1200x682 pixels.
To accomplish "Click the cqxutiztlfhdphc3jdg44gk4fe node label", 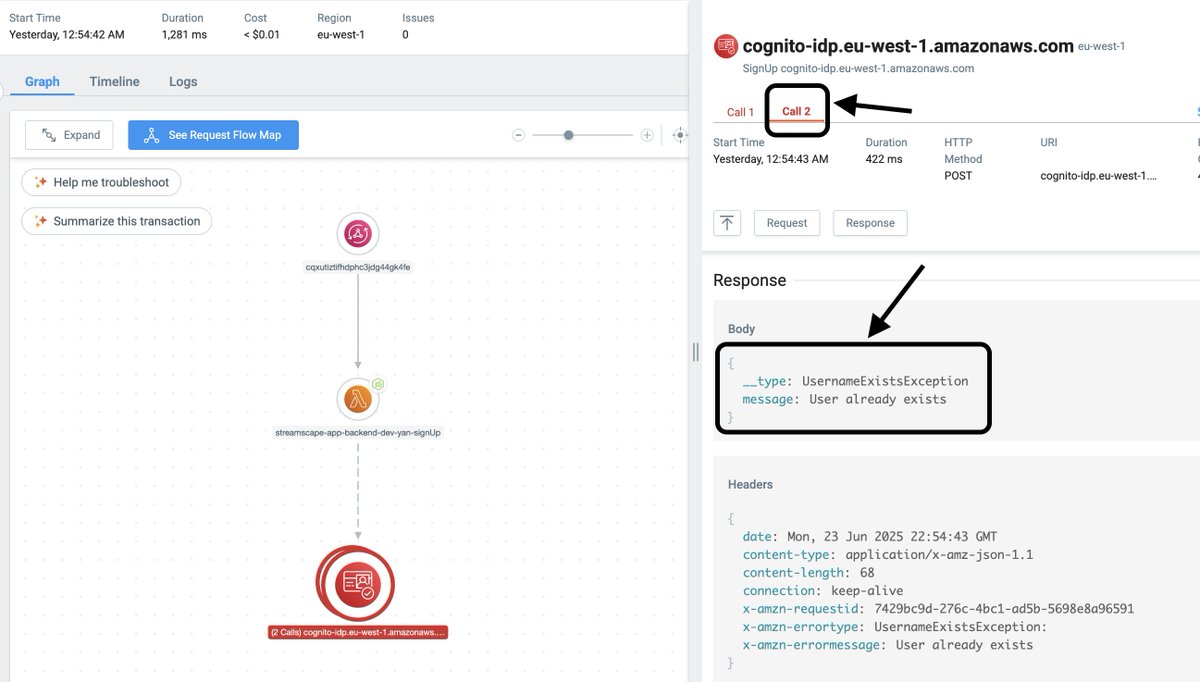I will point(358,267).
